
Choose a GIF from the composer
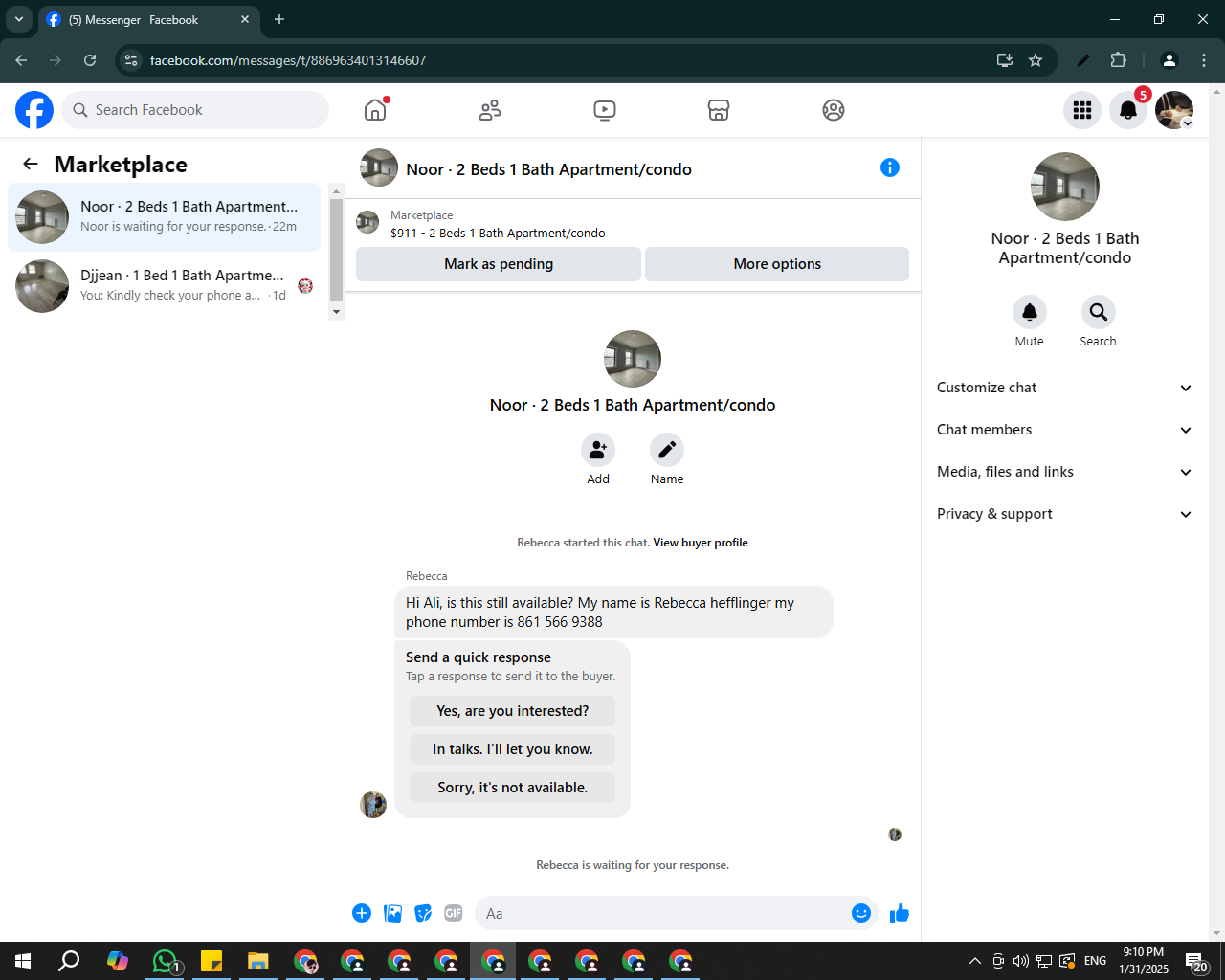pos(454,913)
